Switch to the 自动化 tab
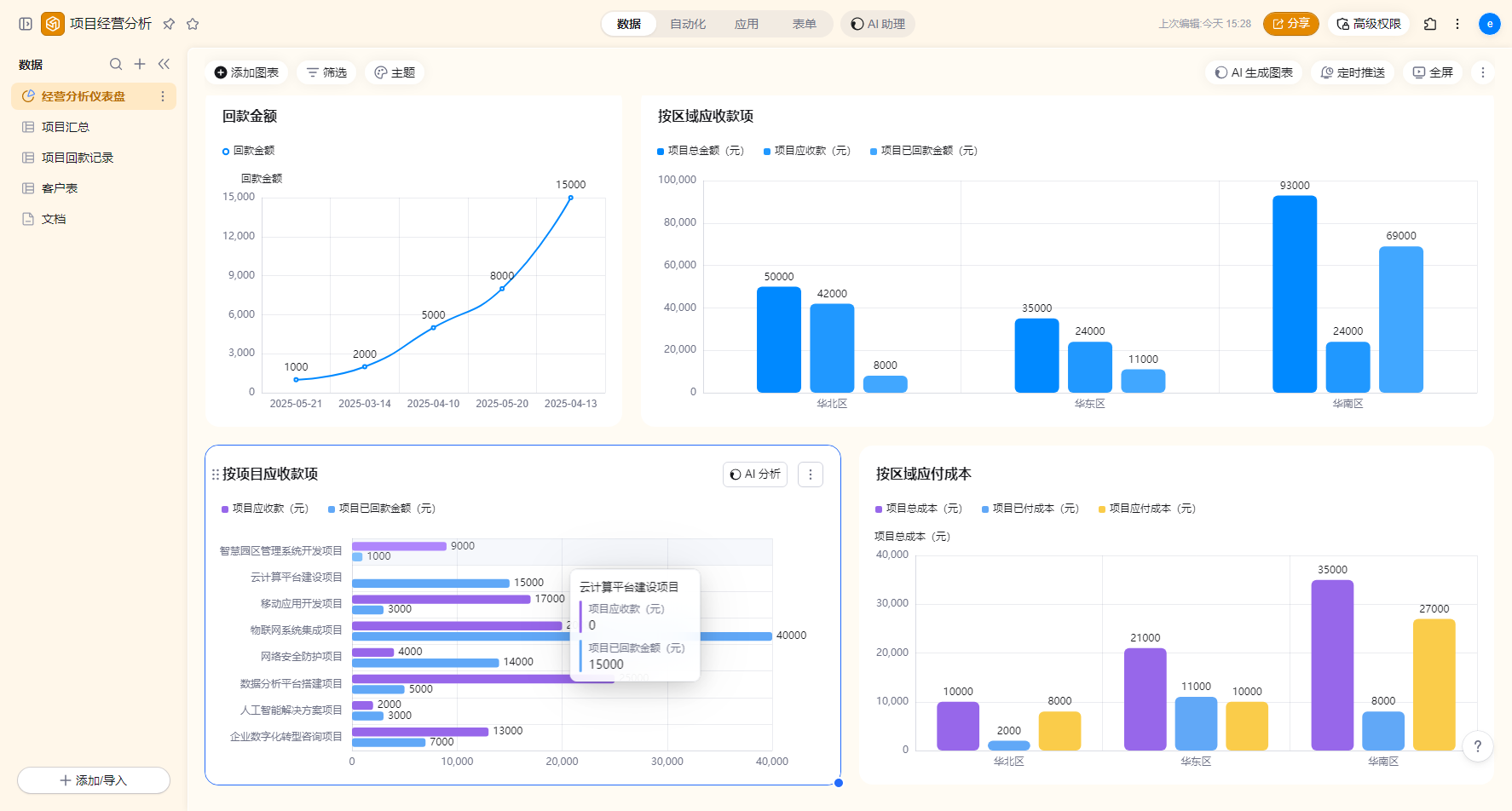The width and height of the screenshot is (1512, 811). (x=688, y=24)
